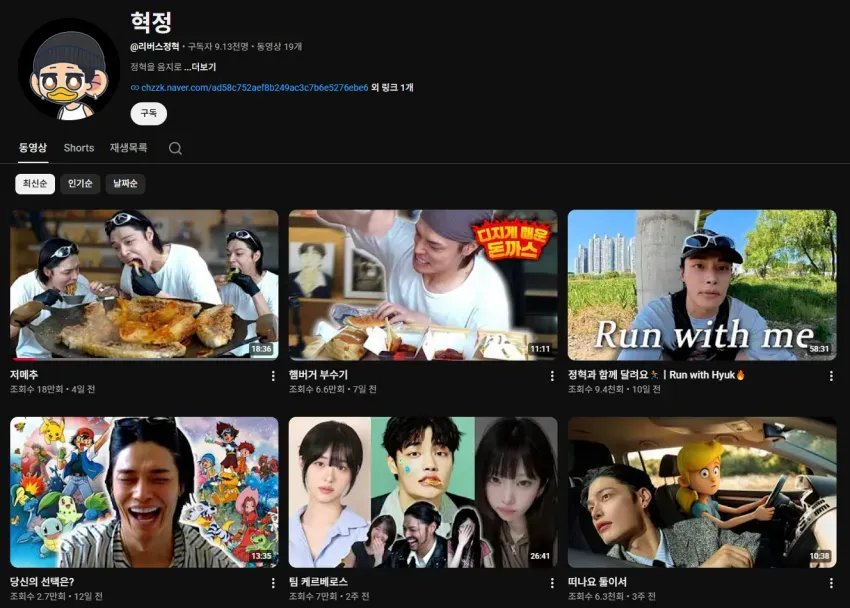Switch to the Shorts tab
Image resolution: width=850 pixels, height=608 pixels.
(x=79, y=148)
